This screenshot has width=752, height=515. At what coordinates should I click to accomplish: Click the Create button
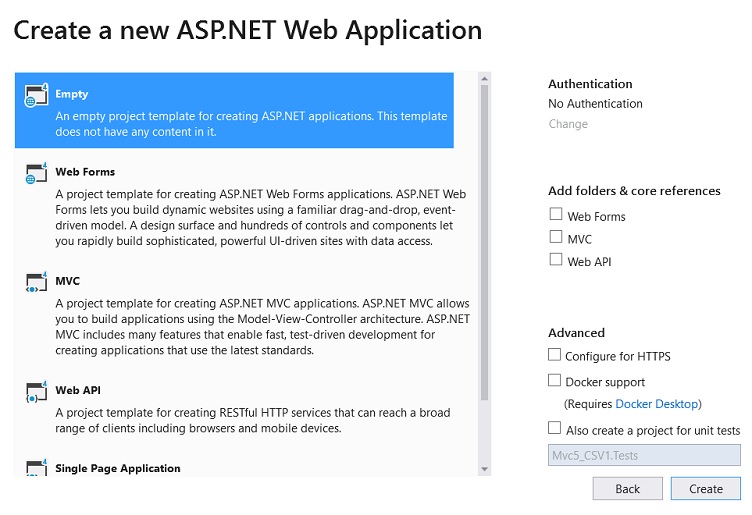pyautogui.click(x=705, y=489)
